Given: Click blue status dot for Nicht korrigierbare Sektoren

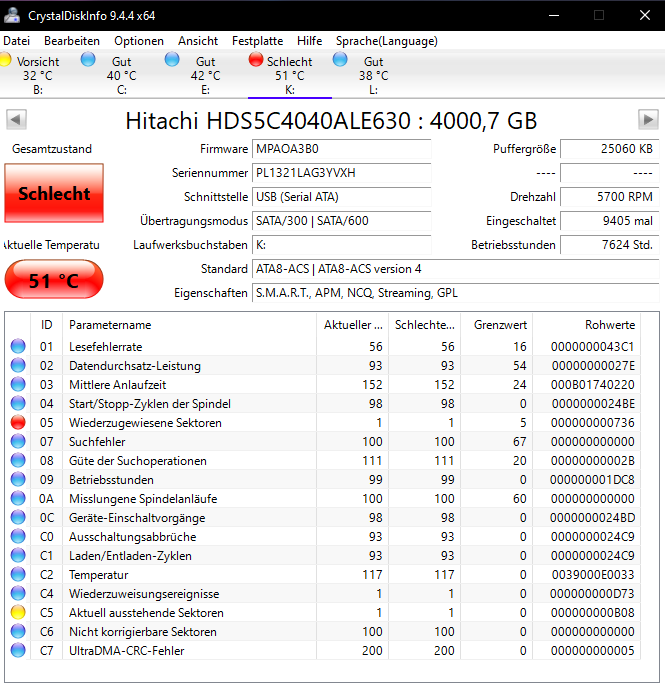Looking at the screenshot, I should click(18, 631).
